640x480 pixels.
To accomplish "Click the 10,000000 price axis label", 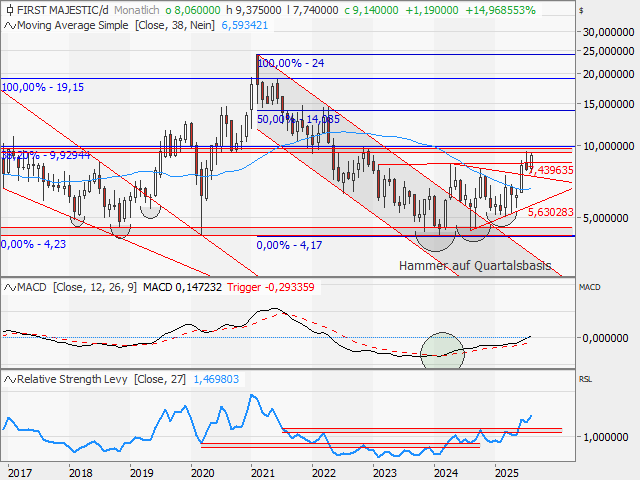I will click(x=609, y=146).
